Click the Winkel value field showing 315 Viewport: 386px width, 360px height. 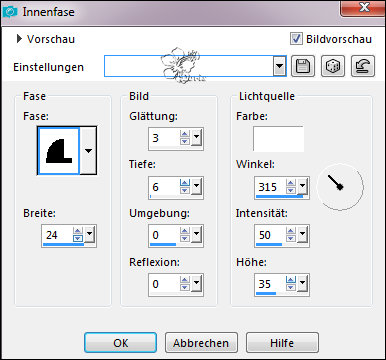point(270,187)
